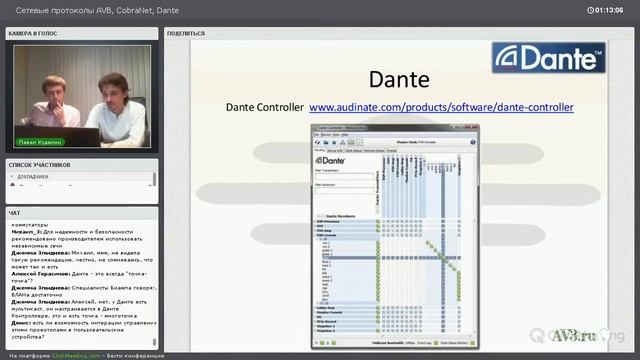Open the Help menu in Dante Controller

click(x=345, y=135)
